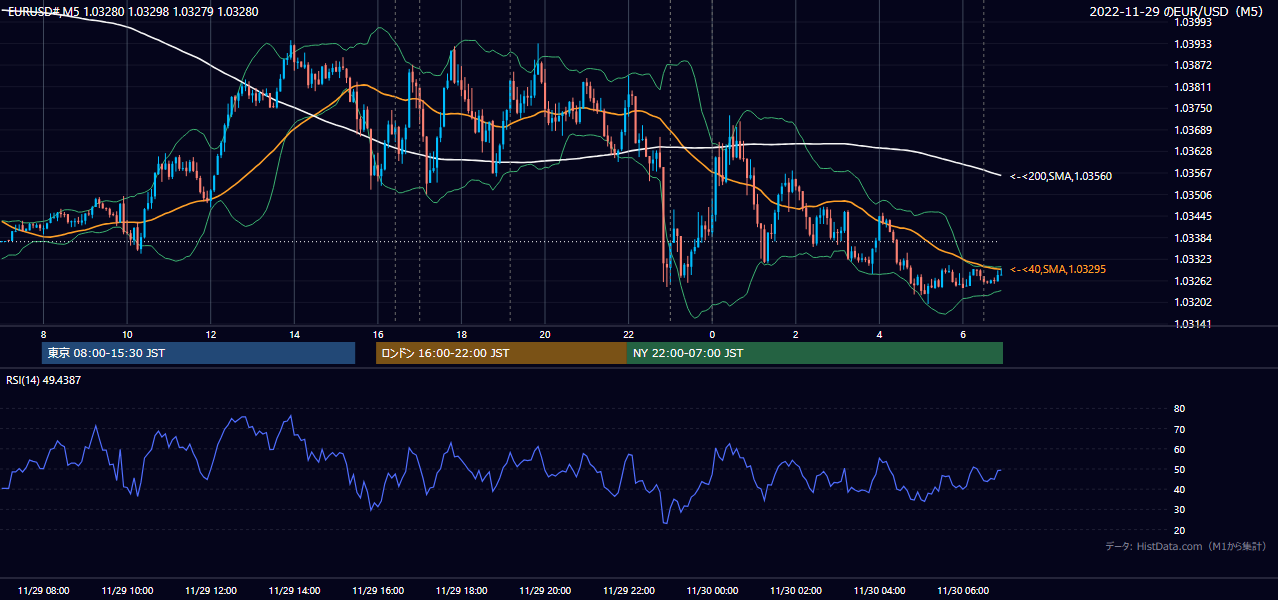Click the 11/29 08:00 time axis label

tap(44, 591)
